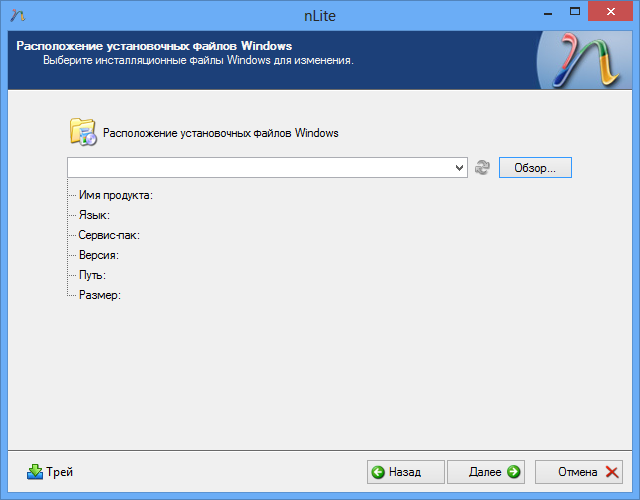This screenshot has width=640, height=500.
Task: Cancel the wizard with Отмена button
Action: tap(579, 472)
